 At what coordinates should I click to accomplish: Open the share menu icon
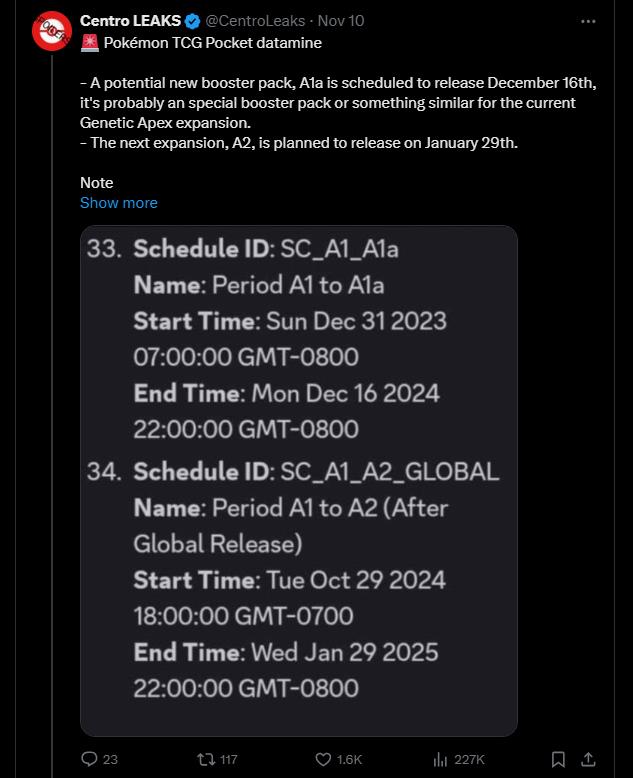(x=589, y=759)
